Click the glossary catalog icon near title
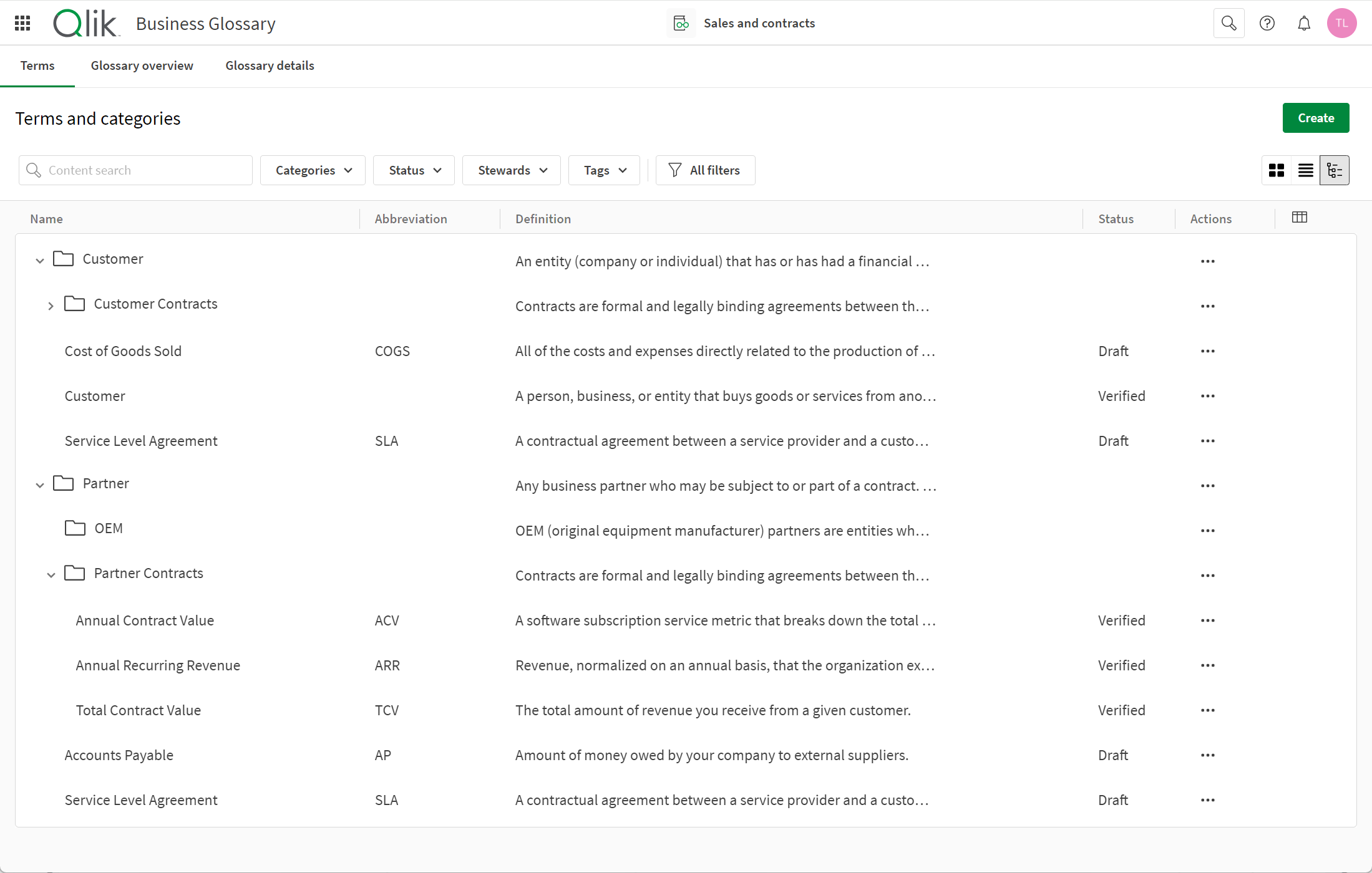Viewport: 1372px width, 873px height. [x=679, y=23]
